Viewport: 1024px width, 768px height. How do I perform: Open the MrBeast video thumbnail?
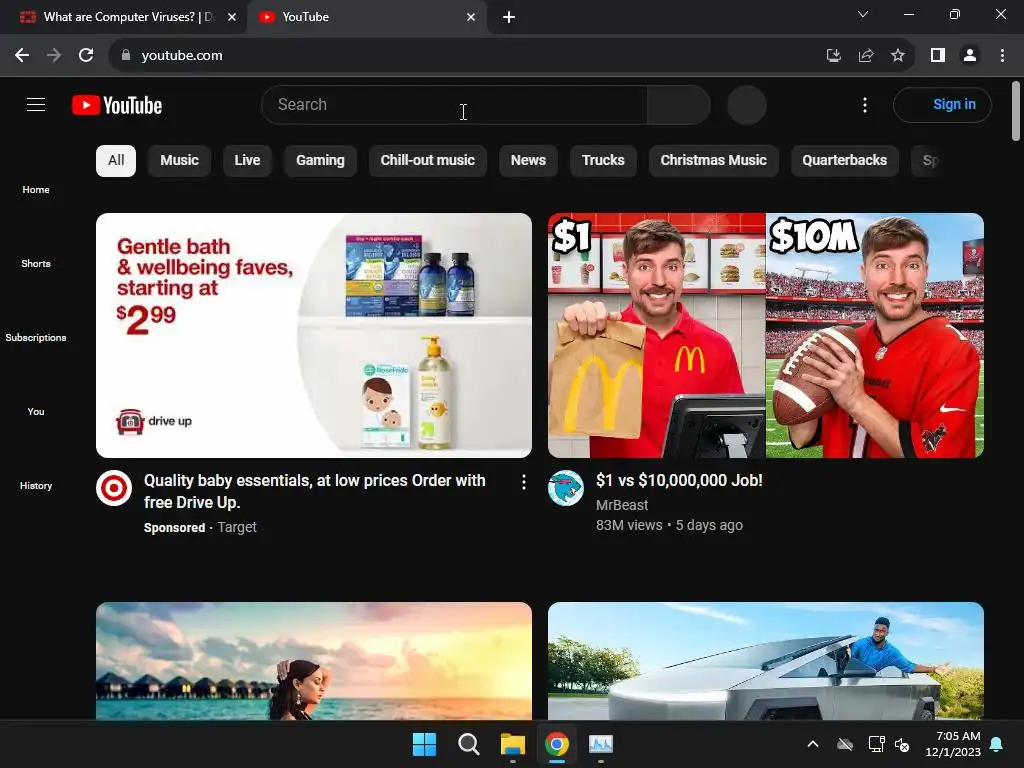[766, 335]
